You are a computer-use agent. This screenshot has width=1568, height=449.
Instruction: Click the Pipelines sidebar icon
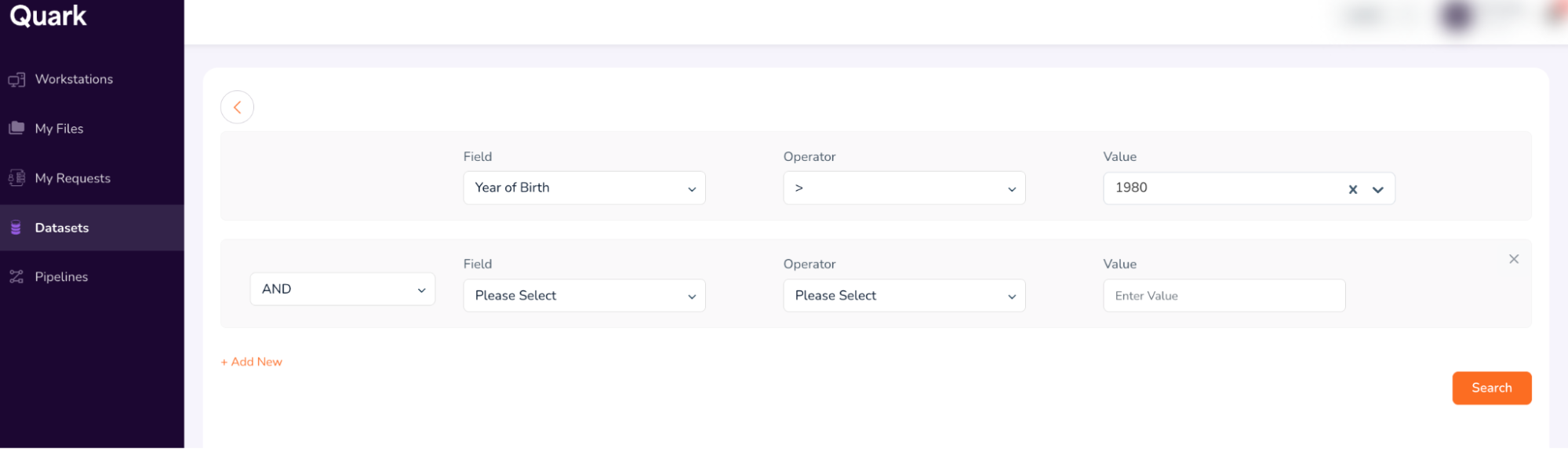(16, 276)
